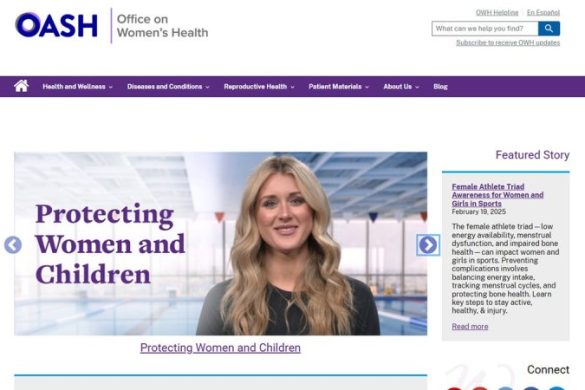The image size is (585, 390).
Task: Go to the home page via house icon
Action: point(21,86)
